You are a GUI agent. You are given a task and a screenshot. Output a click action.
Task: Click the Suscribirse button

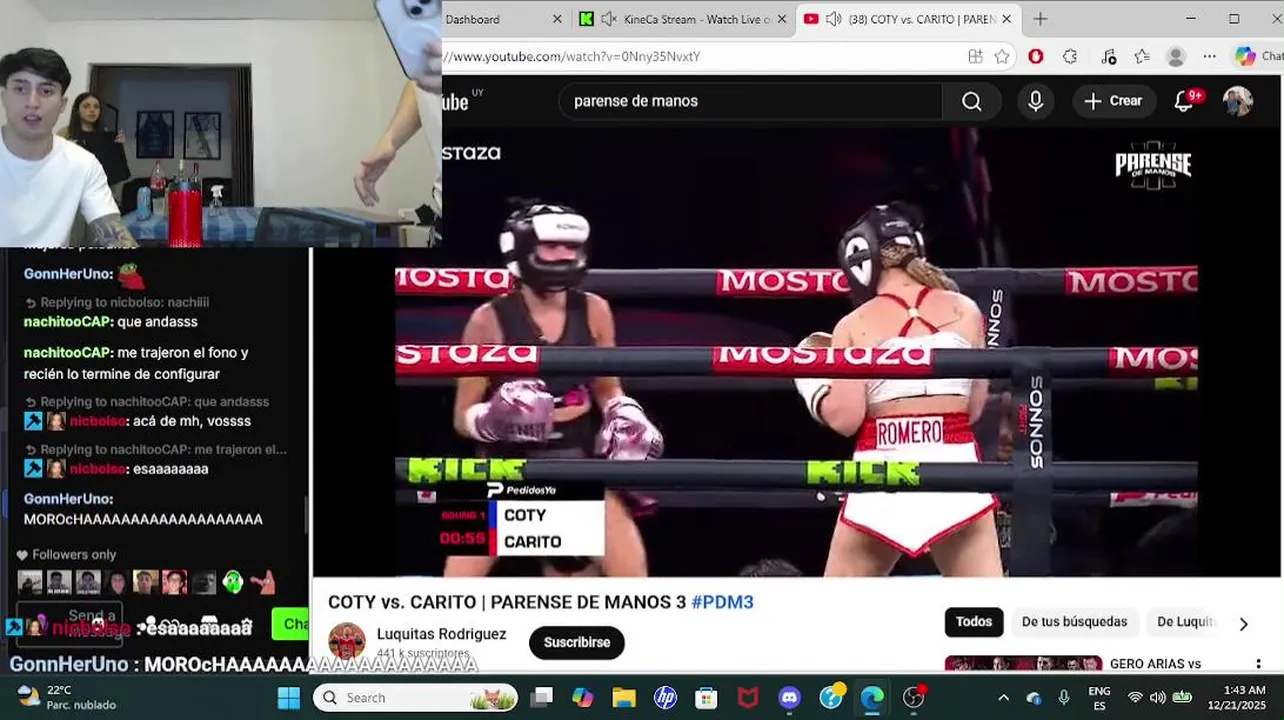[x=577, y=642]
